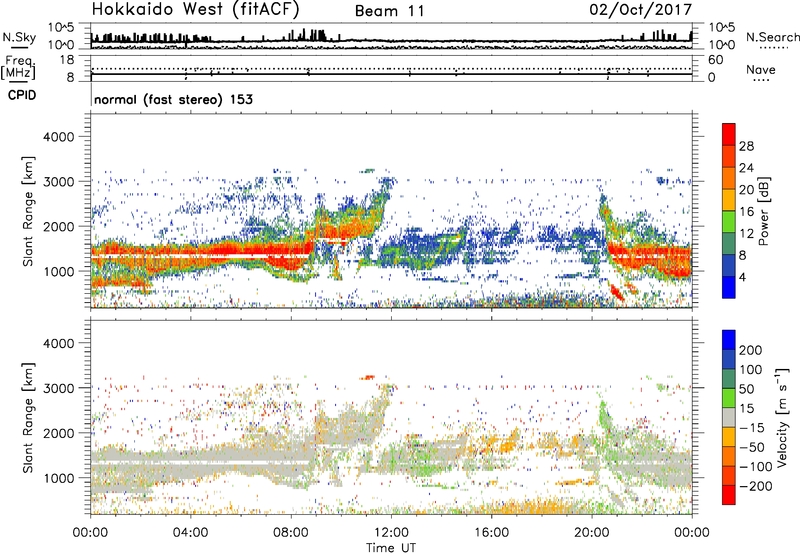Click the "N.Search" legend label

pos(772,37)
